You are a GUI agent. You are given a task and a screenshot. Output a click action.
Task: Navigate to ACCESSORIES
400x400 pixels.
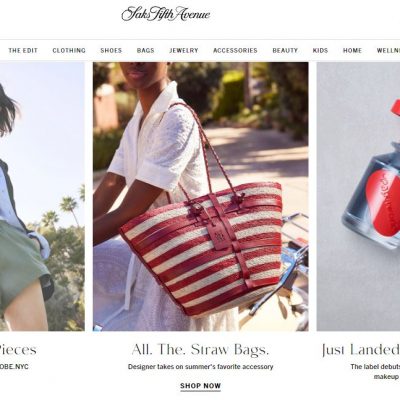[x=235, y=51]
